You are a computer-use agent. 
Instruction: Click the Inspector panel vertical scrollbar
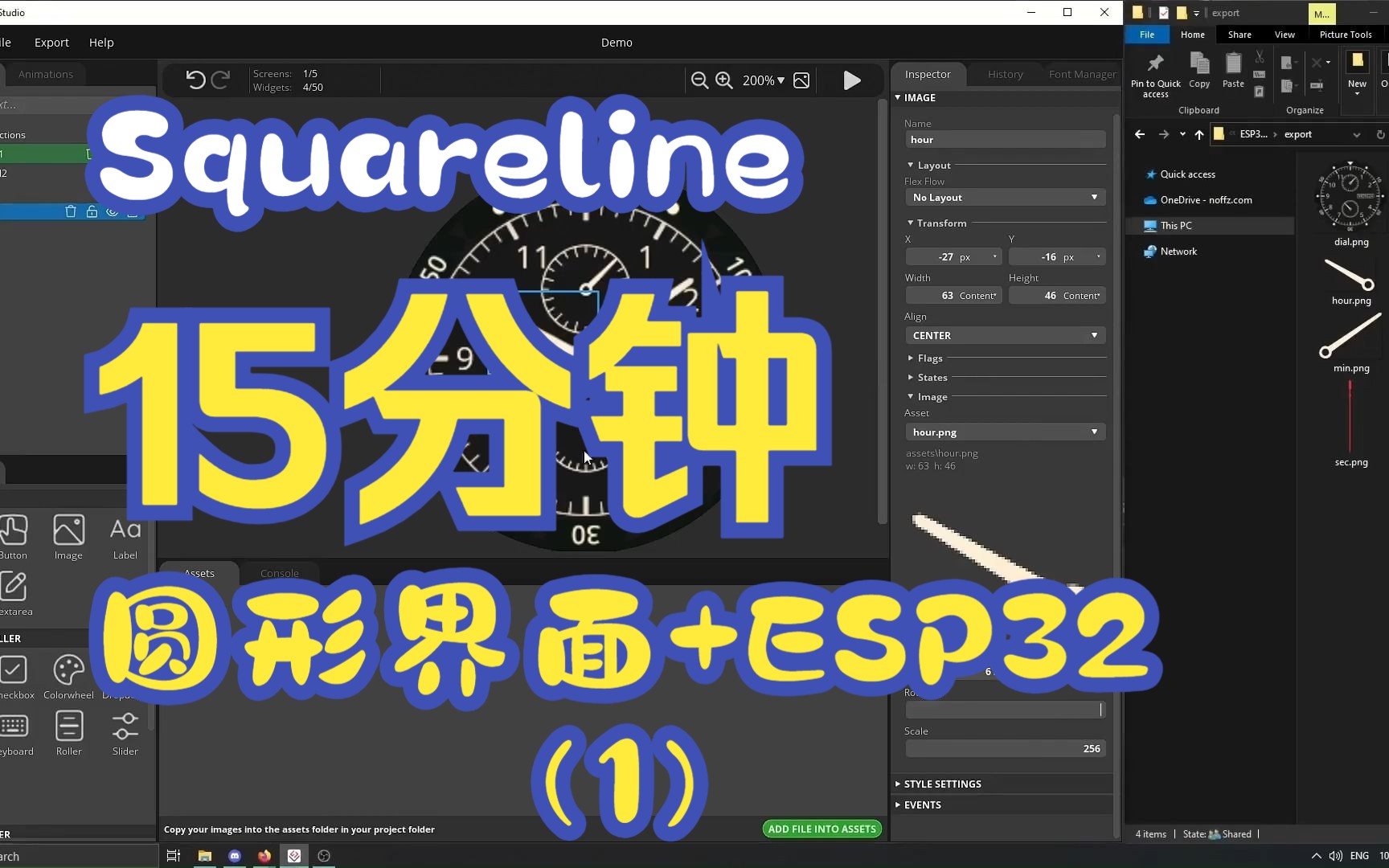click(x=1116, y=474)
